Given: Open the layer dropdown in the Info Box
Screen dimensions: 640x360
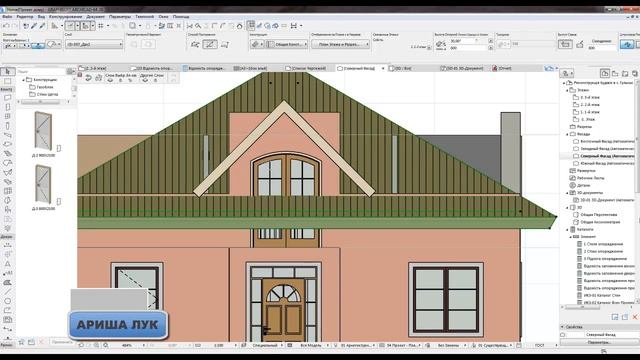Looking at the screenshot, I should (93, 44).
